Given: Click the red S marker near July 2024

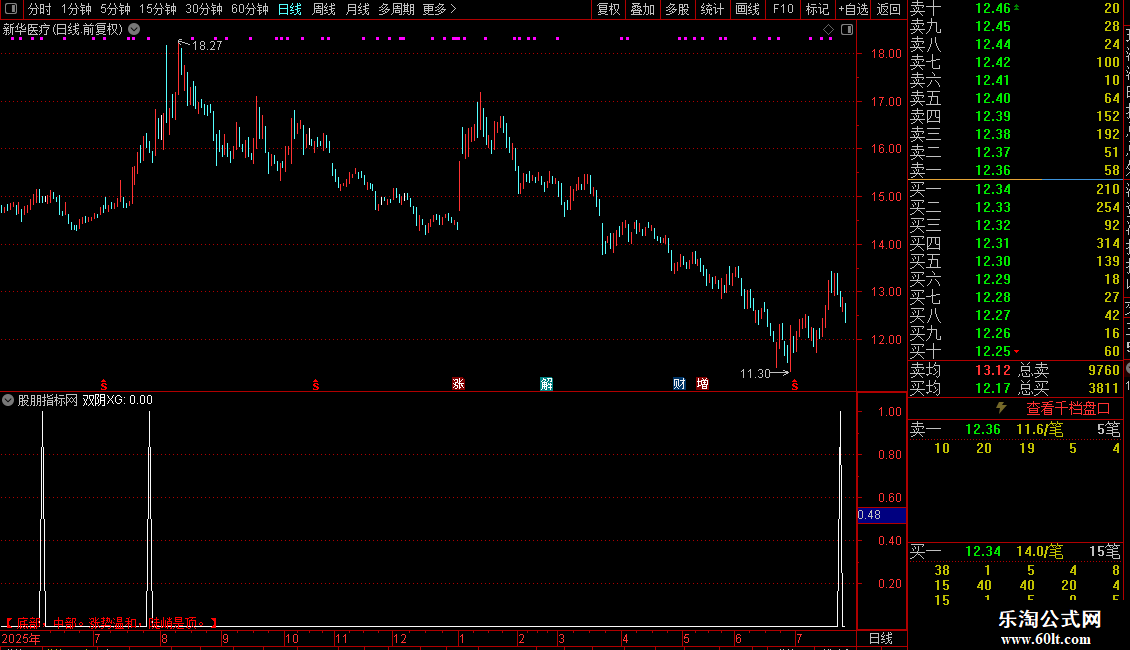Looking at the screenshot, I should tap(104, 385).
